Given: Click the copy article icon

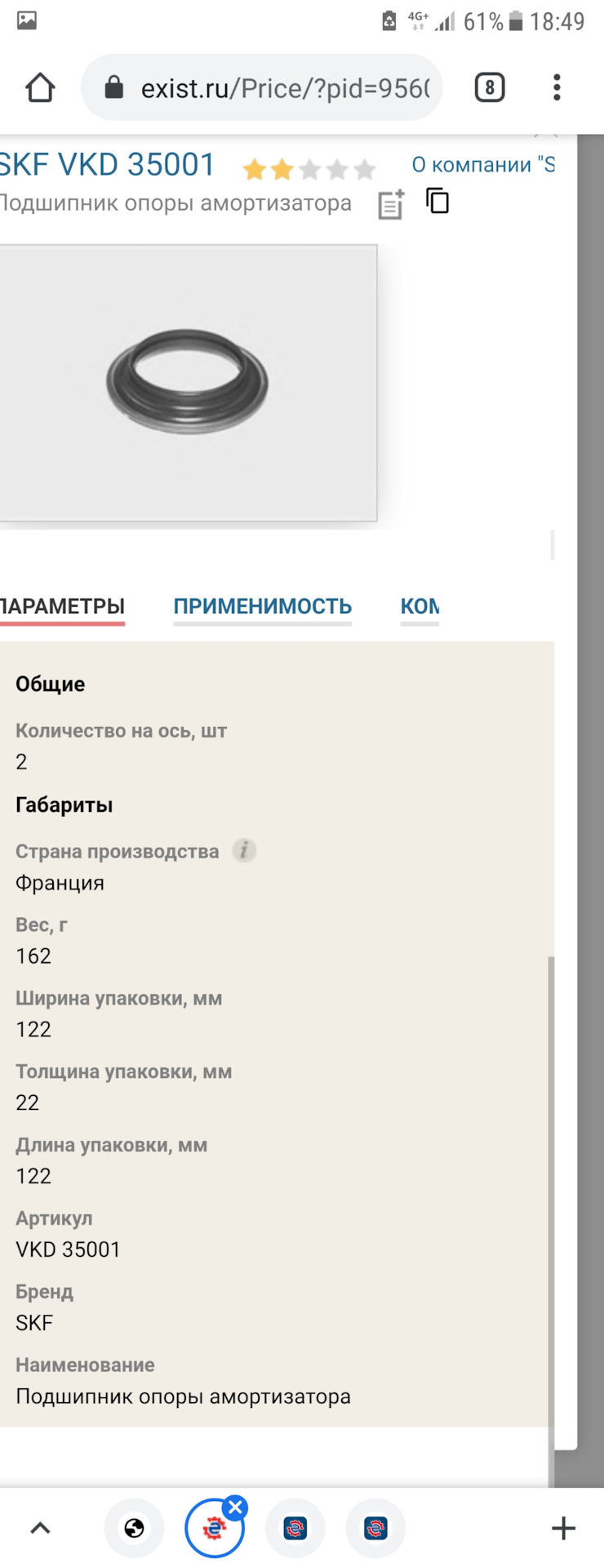Looking at the screenshot, I should [x=437, y=200].
